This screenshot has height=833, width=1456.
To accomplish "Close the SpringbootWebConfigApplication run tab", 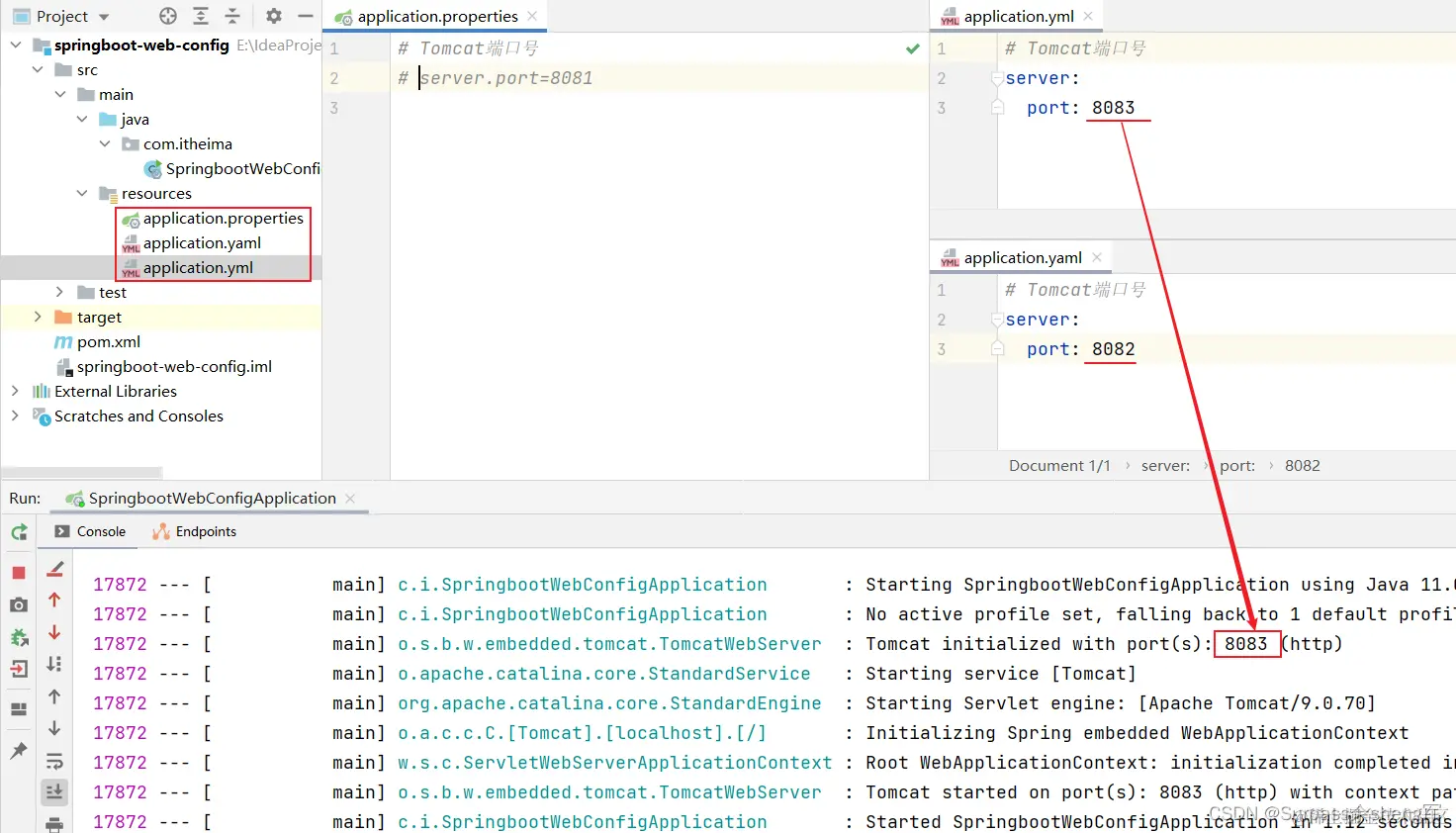I will pos(350,498).
